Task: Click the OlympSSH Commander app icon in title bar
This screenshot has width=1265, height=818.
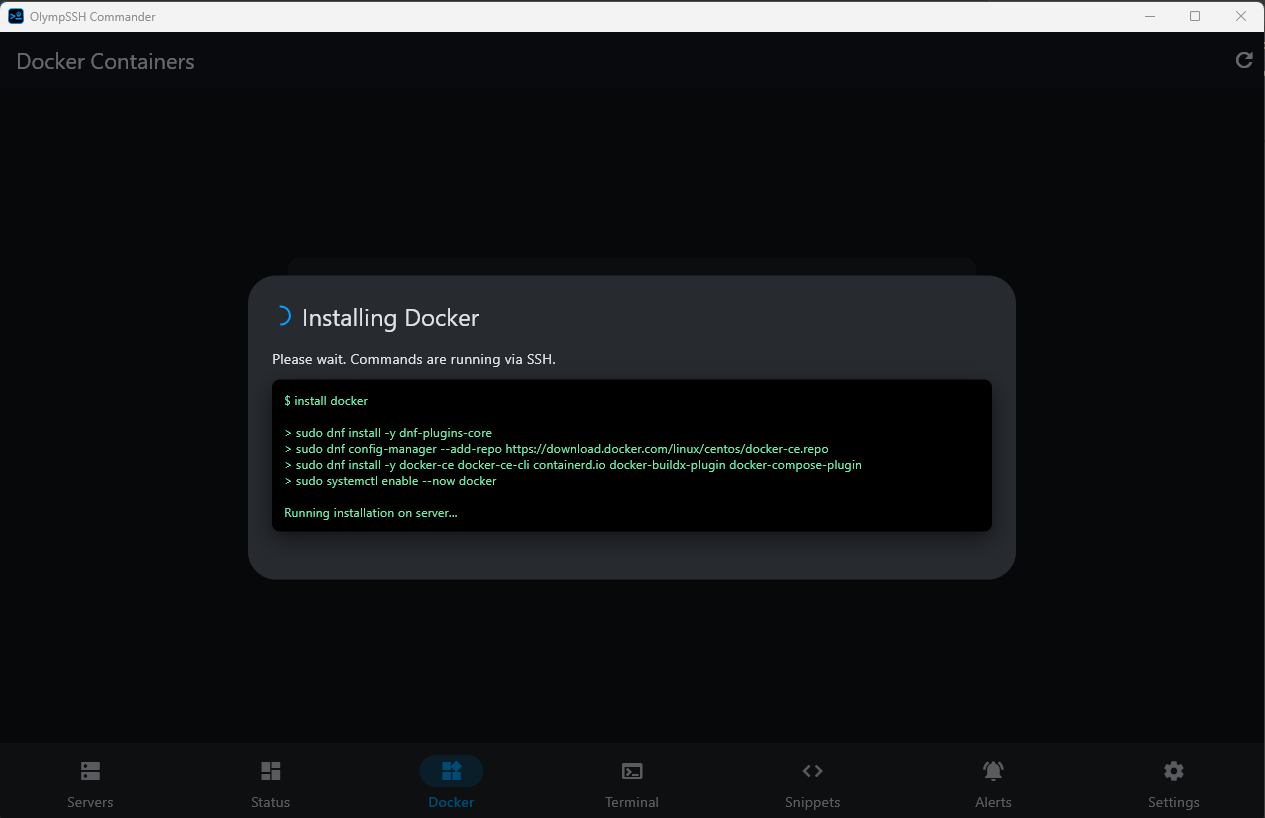Action: 16,16
